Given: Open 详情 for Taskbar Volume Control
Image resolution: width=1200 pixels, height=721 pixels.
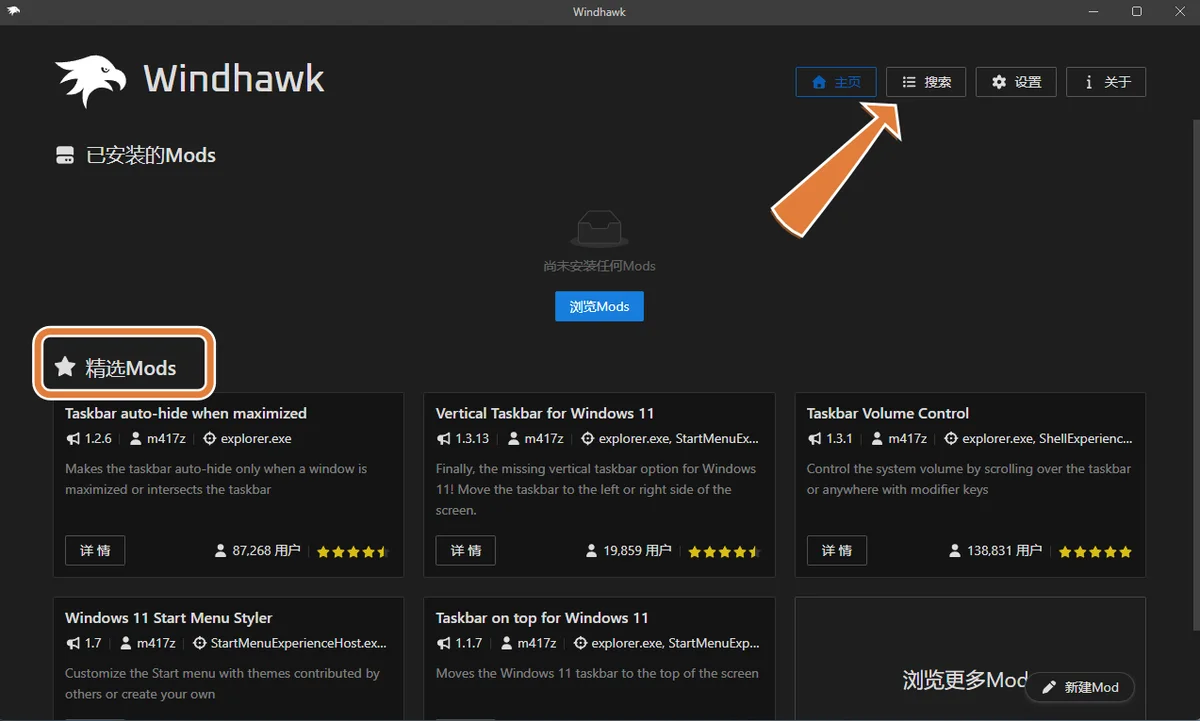Looking at the screenshot, I should [x=837, y=550].
